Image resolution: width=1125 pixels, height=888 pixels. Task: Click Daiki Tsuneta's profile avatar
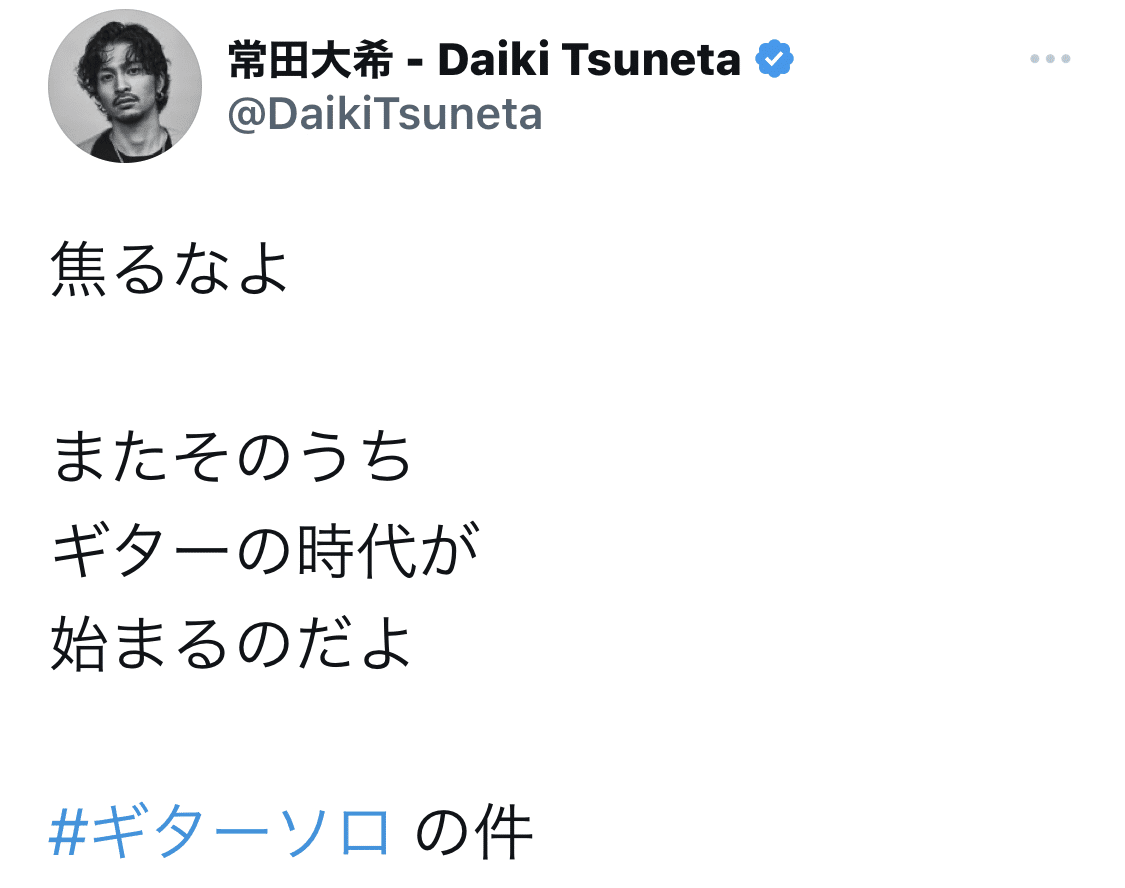[127, 87]
